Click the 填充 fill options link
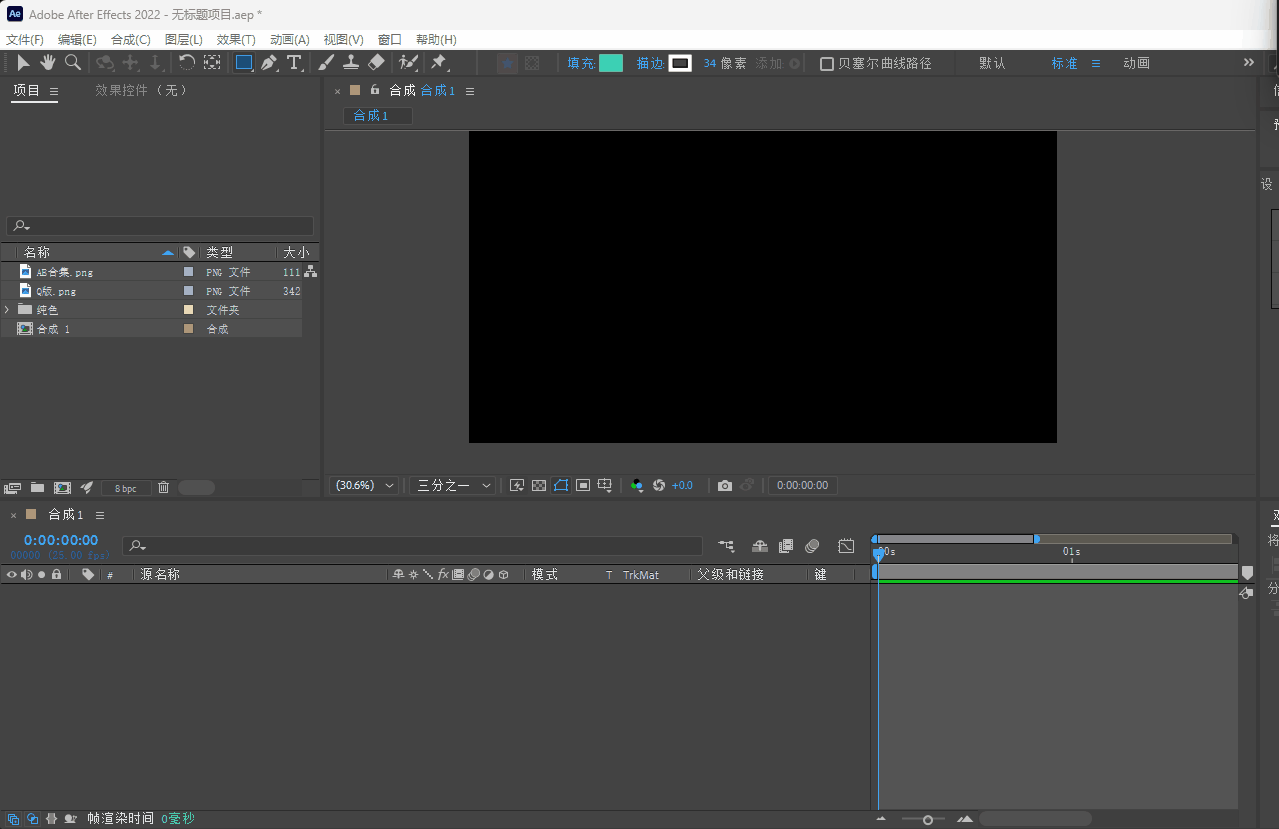1279x829 pixels. [581, 63]
